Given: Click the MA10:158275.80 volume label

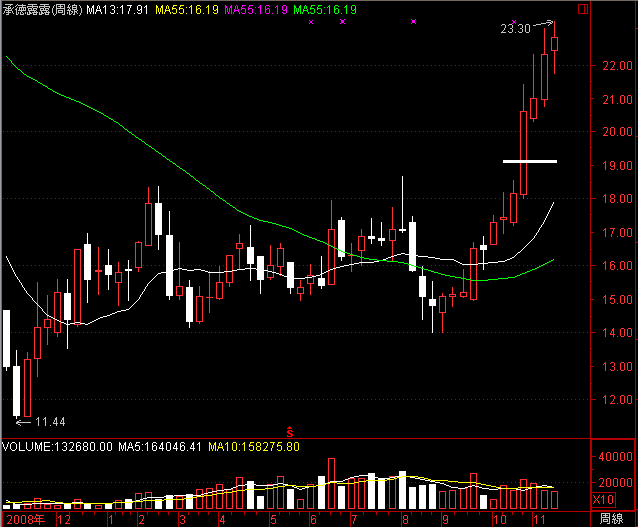Looking at the screenshot, I should coord(254,447).
